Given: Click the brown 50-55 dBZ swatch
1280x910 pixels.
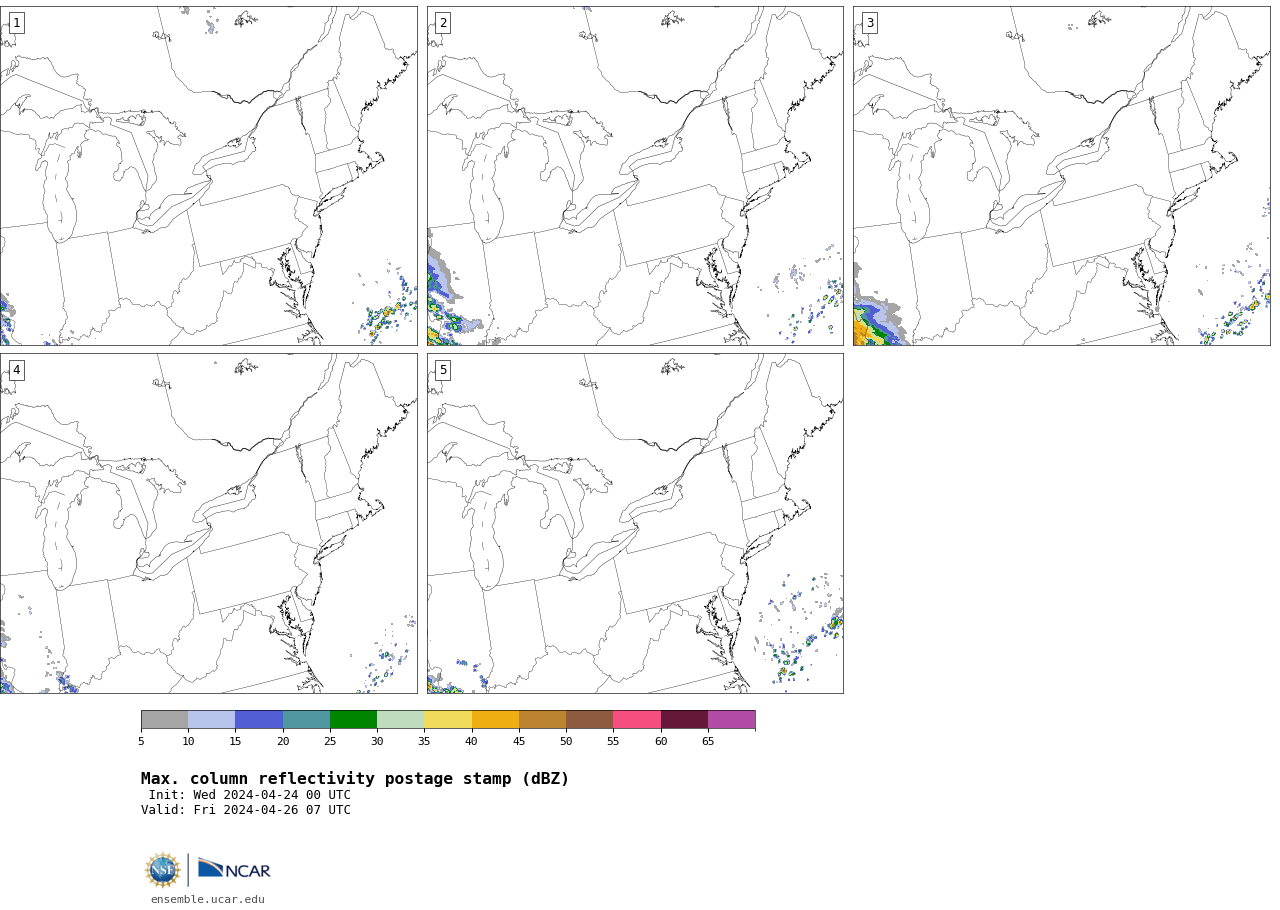Looking at the screenshot, I should (589, 720).
